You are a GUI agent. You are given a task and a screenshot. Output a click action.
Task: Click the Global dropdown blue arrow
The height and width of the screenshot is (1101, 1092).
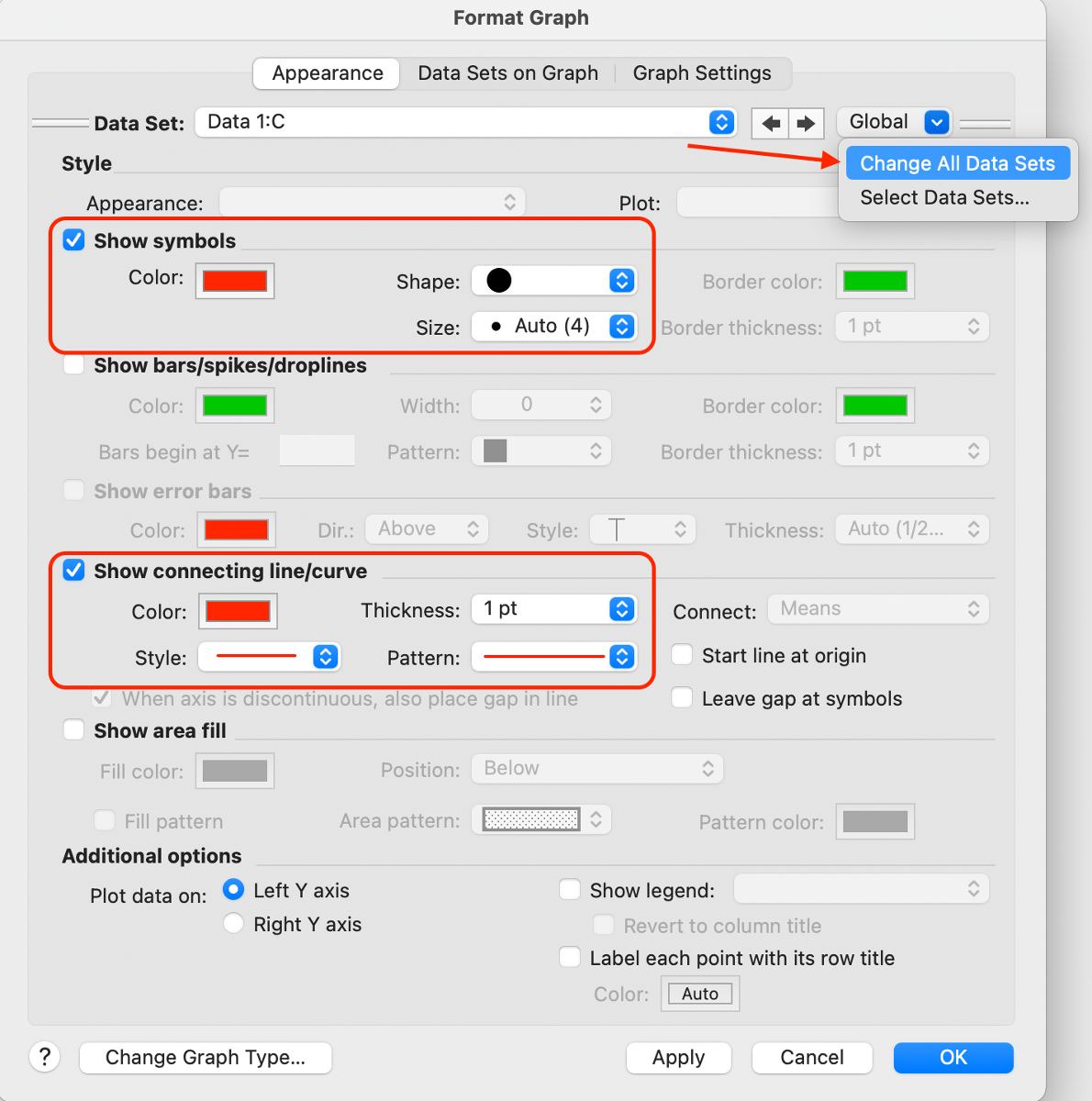pyautogui.click(x=936, y=122)
